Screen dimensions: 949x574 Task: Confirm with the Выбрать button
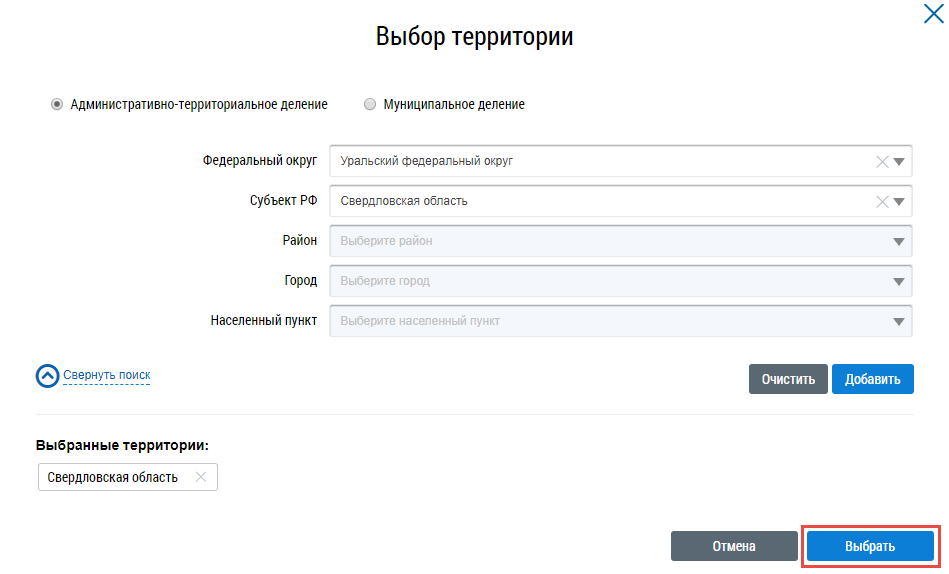869,546
